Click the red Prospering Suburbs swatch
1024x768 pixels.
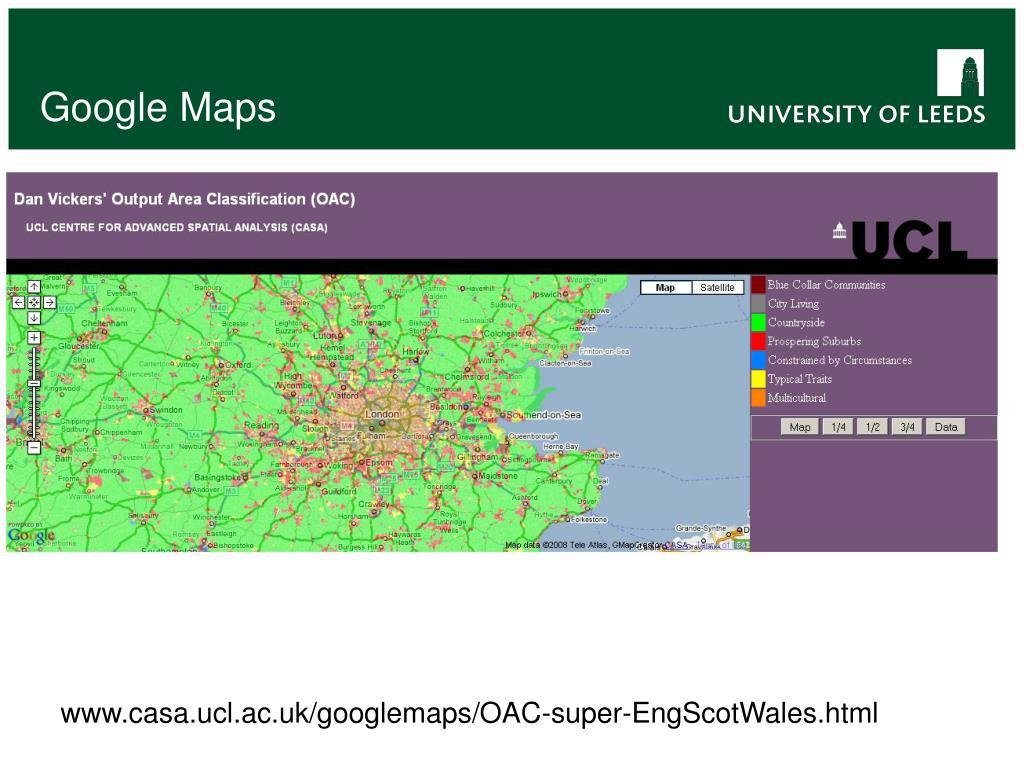pos(758,341)
